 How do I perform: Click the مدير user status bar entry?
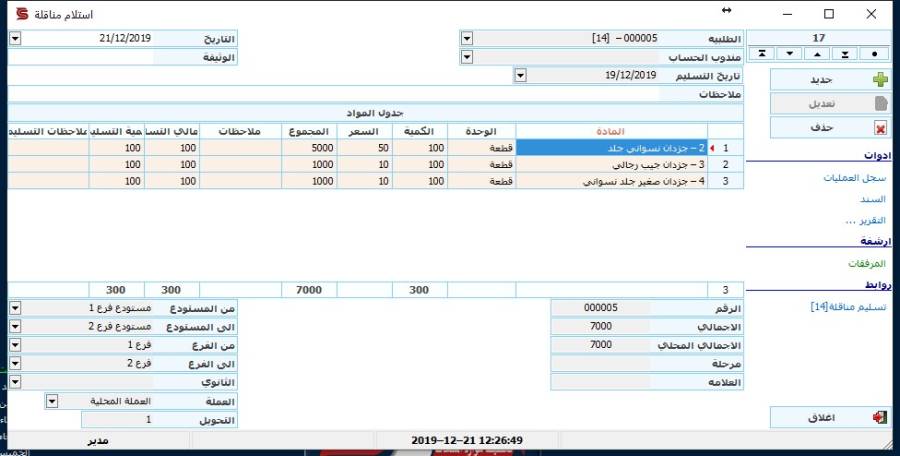coord(98,441)
